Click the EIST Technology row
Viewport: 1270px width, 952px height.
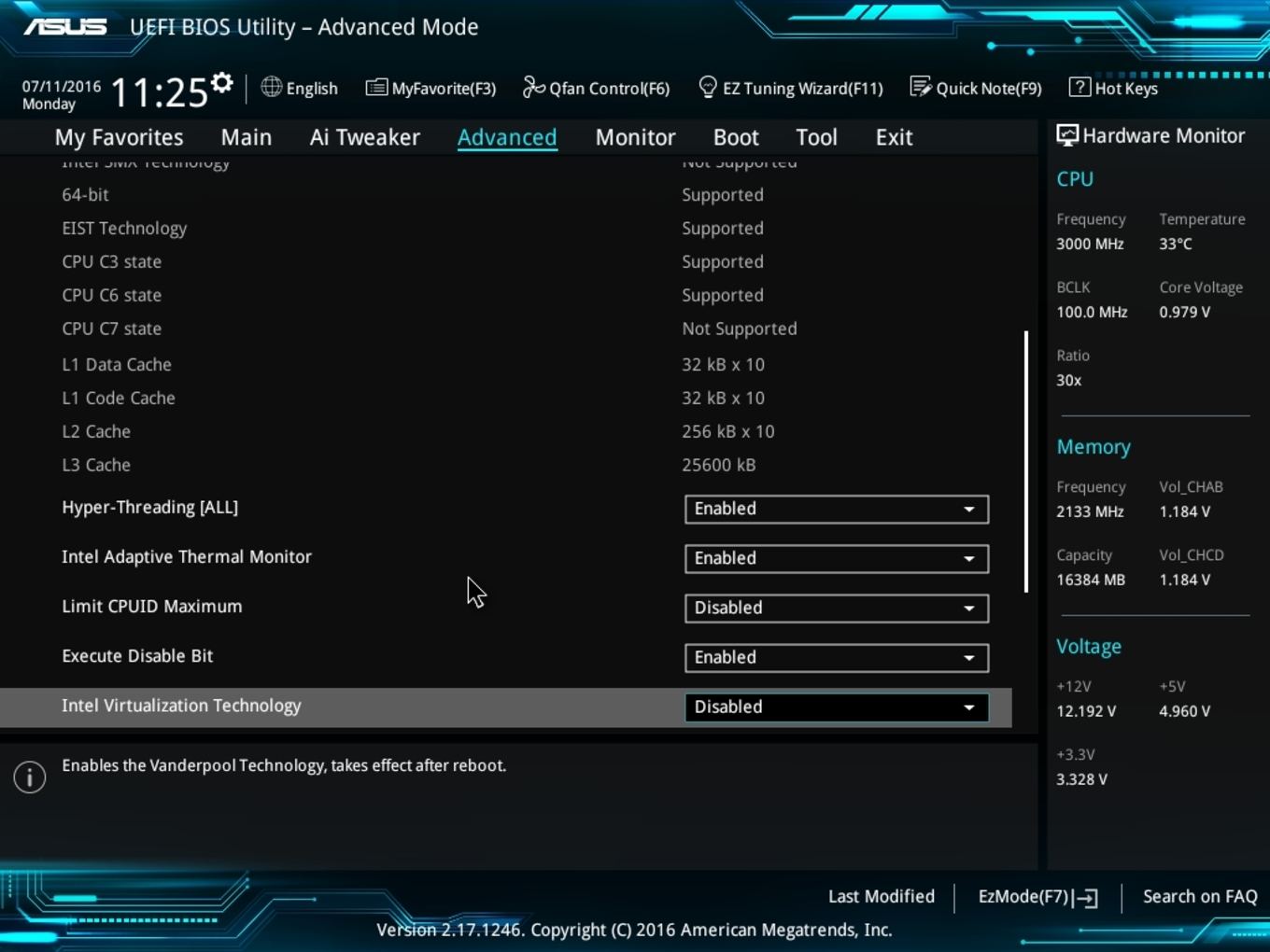pos(505,229)
